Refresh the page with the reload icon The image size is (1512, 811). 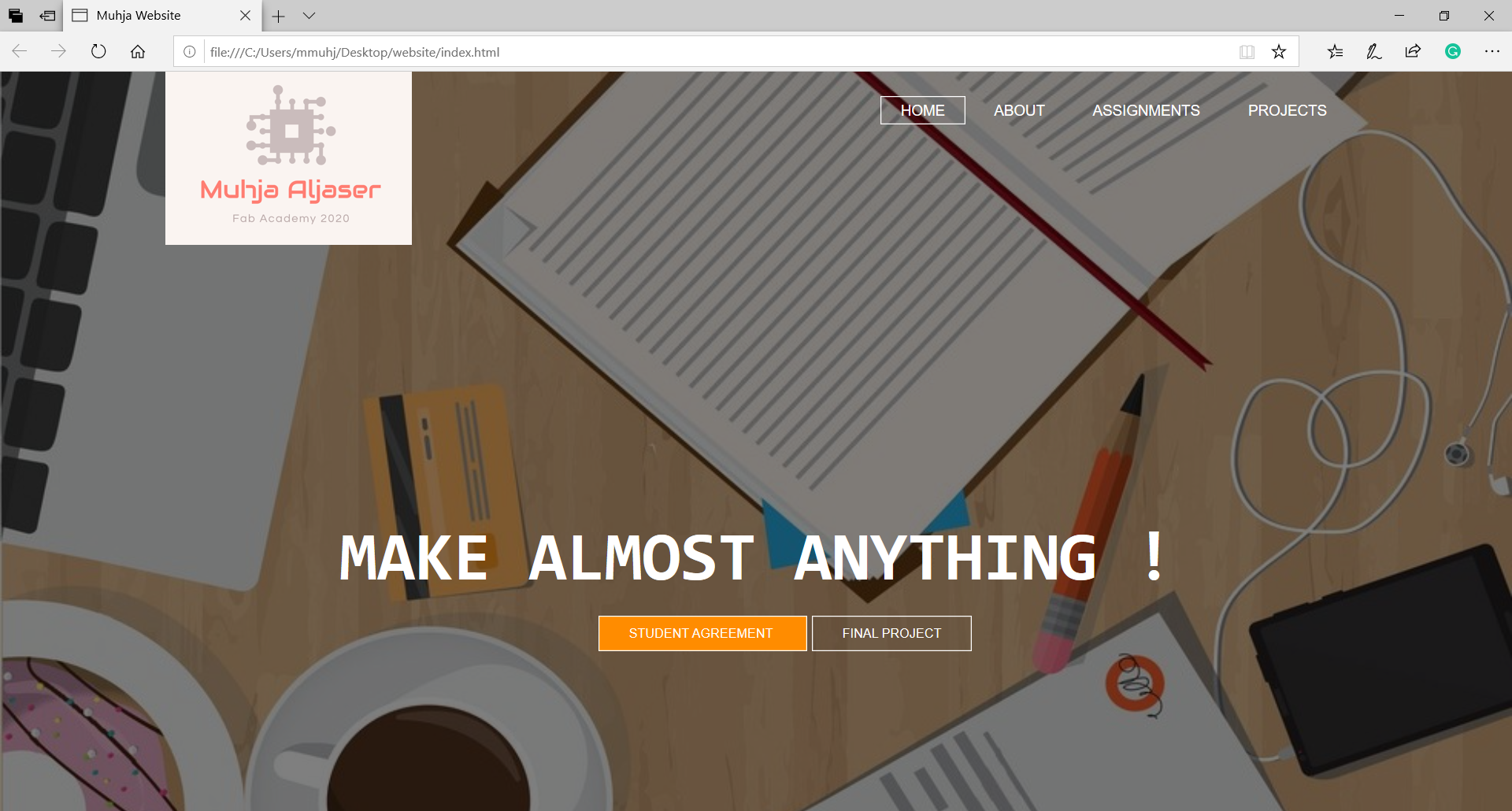tap(98, 52)
